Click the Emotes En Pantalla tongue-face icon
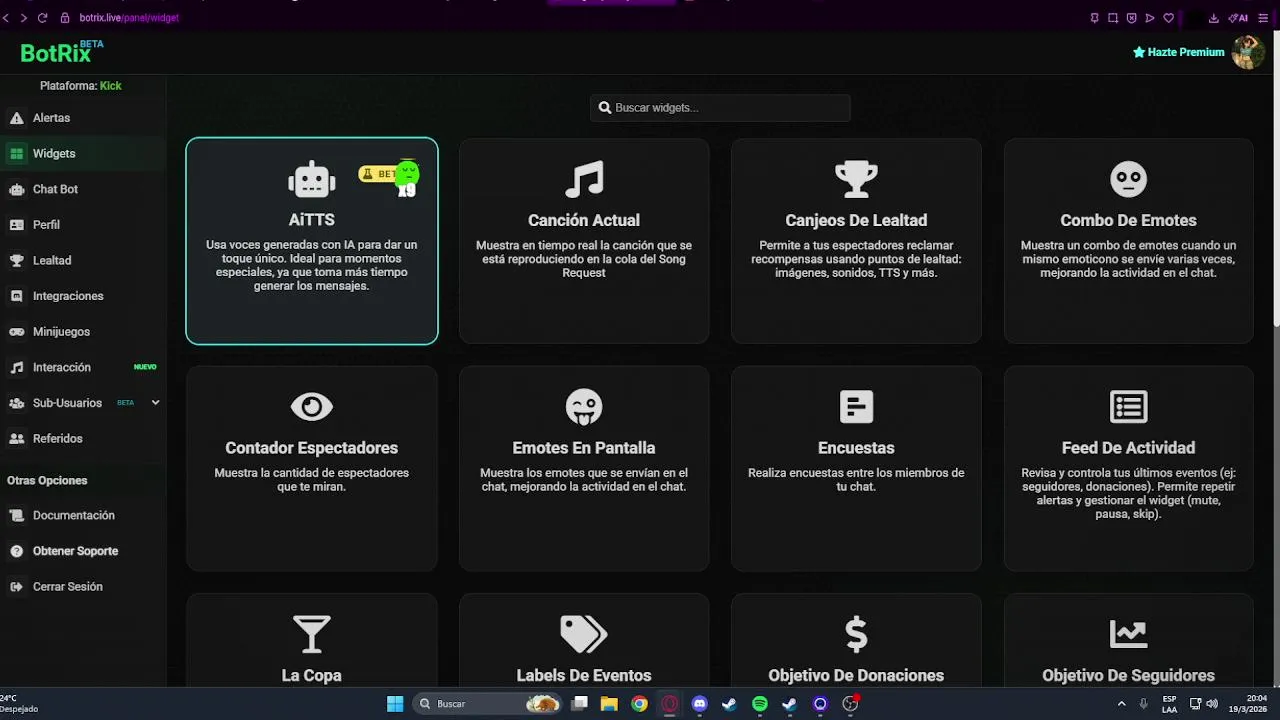Image resolution: width=1280 pixels, height=720 pixels. click(x=584, y=407)
